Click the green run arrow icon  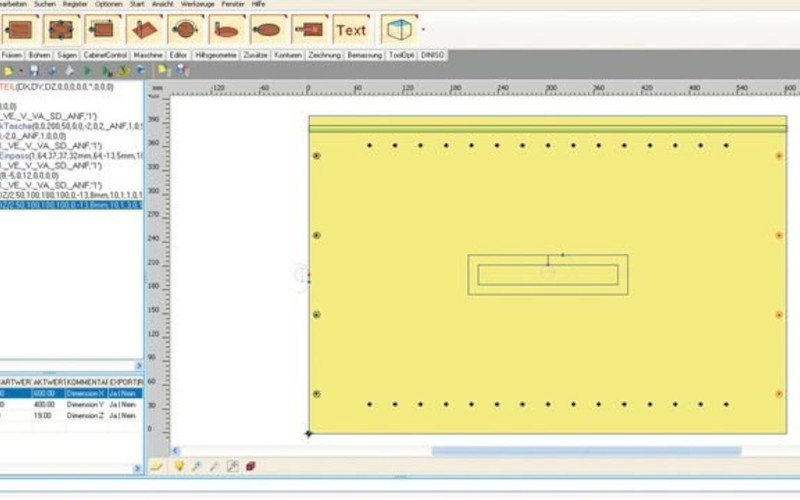[87, 71]
